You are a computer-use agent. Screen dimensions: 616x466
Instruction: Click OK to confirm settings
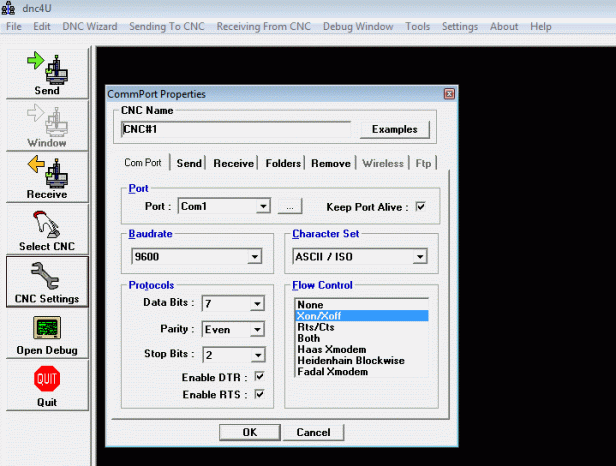point(250,432)
